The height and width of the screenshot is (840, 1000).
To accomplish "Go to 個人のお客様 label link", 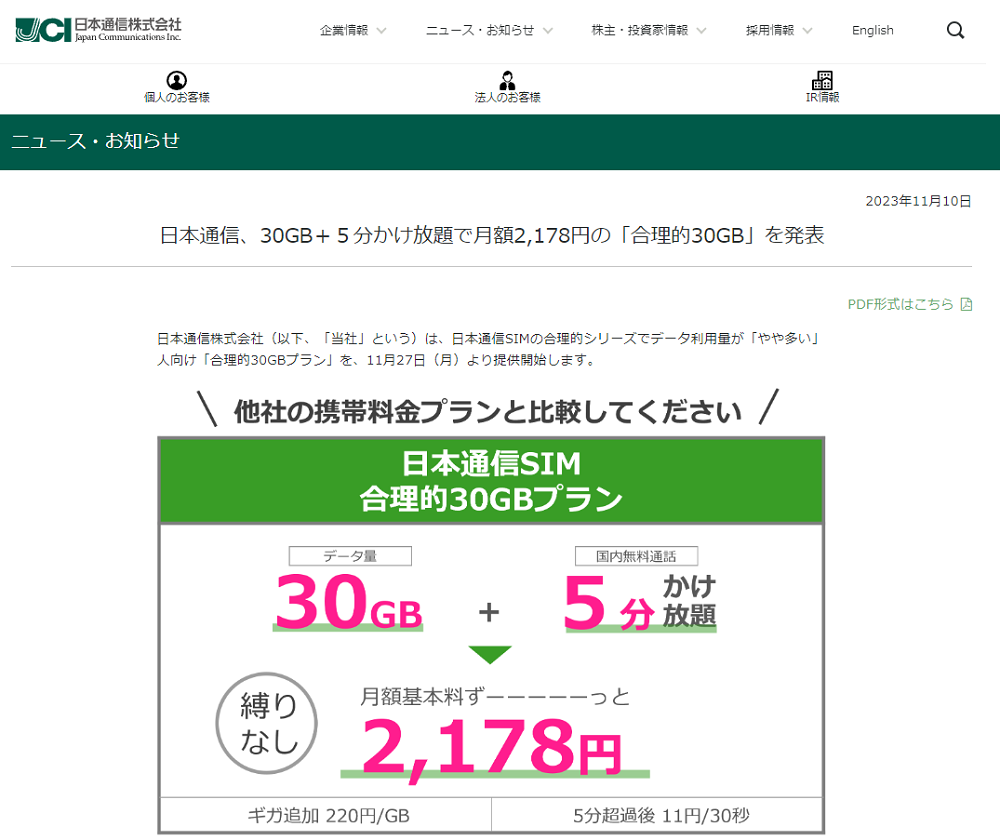I will point(177,97).
